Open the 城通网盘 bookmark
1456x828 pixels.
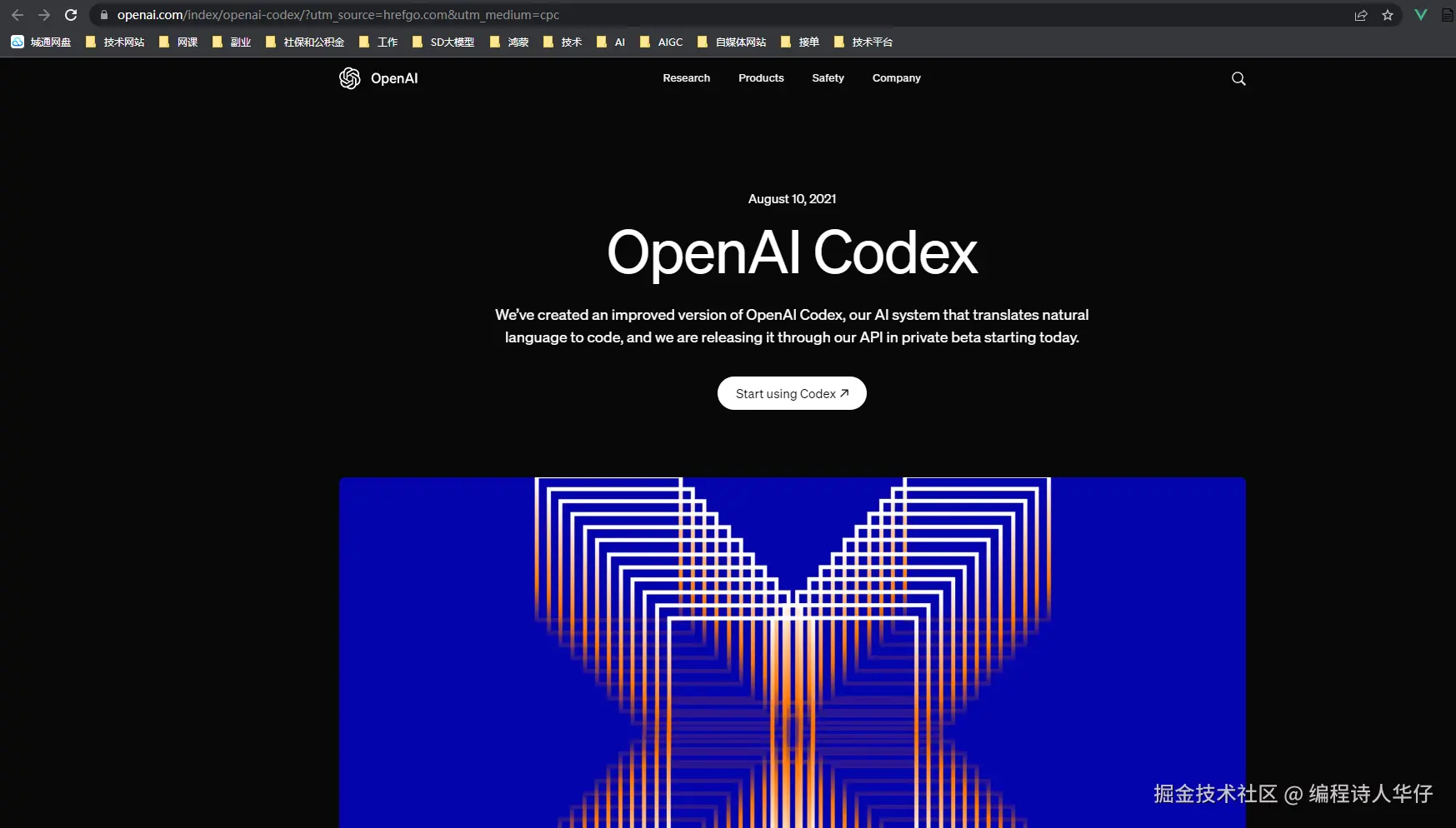tap(41, 42)
